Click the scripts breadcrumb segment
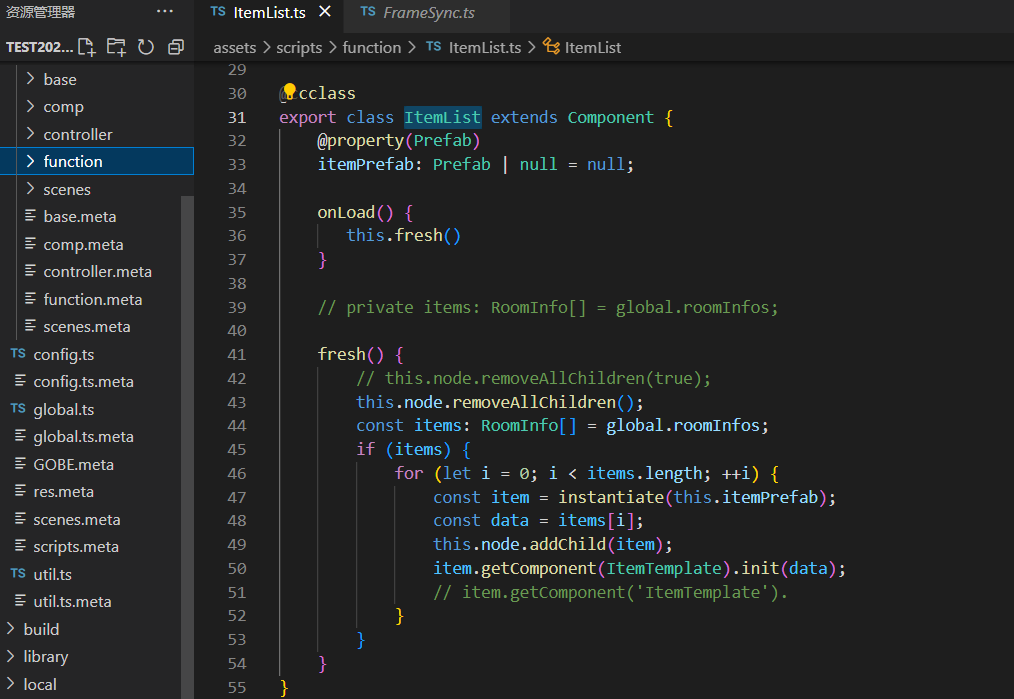 [299, 47]
